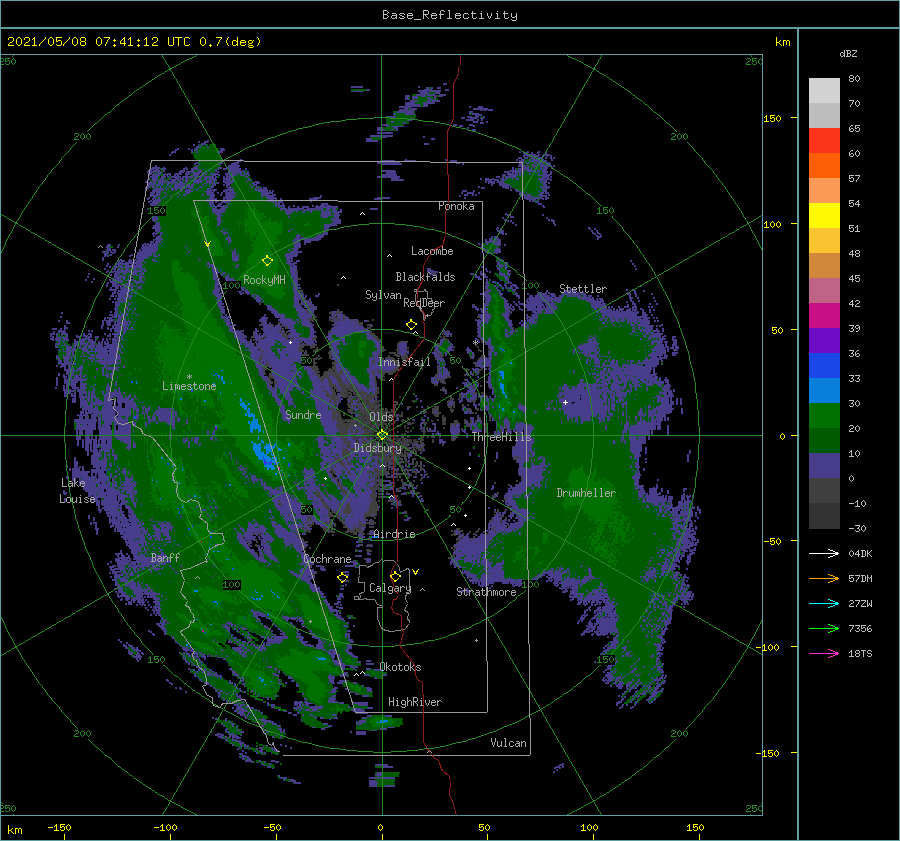Click the radar site marker at Didsbury

[382, 435]
